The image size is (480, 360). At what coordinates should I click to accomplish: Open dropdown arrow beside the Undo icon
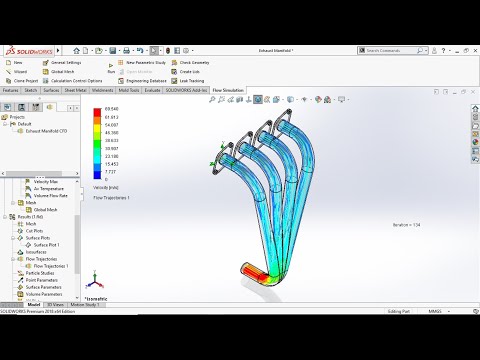[147, 51]
